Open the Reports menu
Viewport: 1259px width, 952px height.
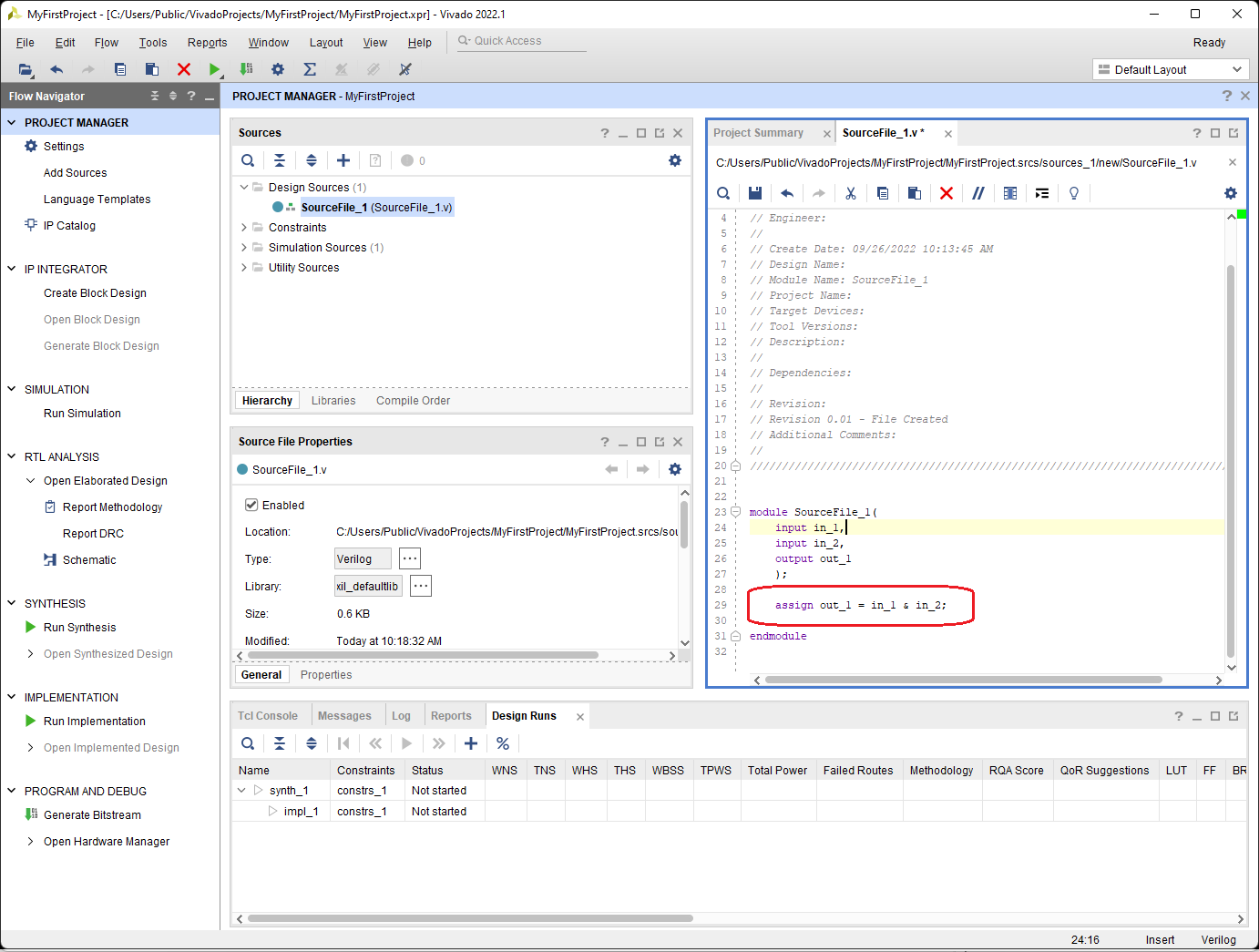point(207,43)
